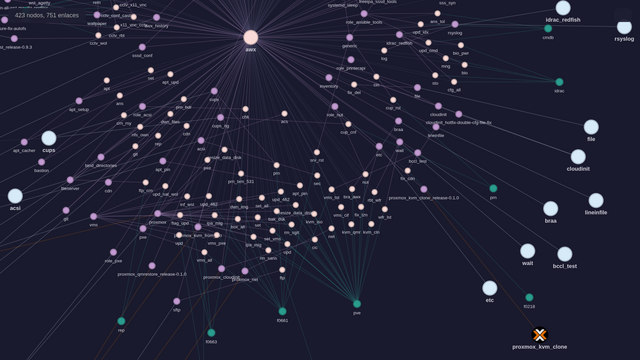
Task: Select the green rep node
Action: (121, 321)
